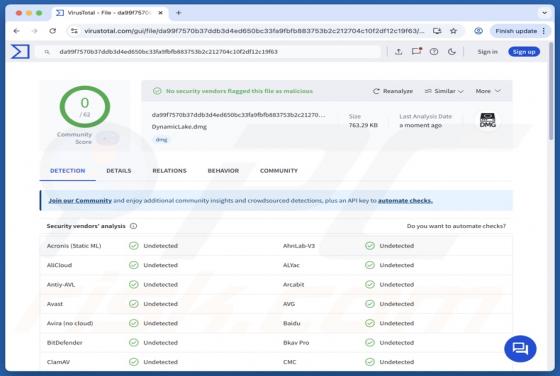Click the Reanalyze button
This screenshot has width=560, height=376.
coord(393,91)
